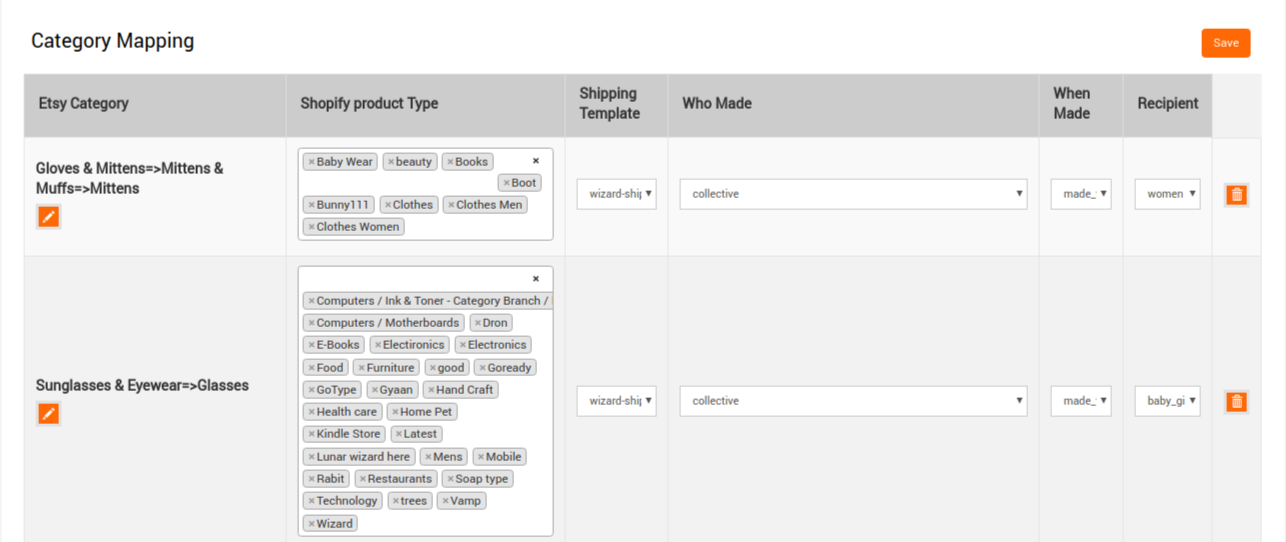The width and height of the screenshot is (1286, 542).
Task: Save the category mapping
Action: coord(1226,43)
